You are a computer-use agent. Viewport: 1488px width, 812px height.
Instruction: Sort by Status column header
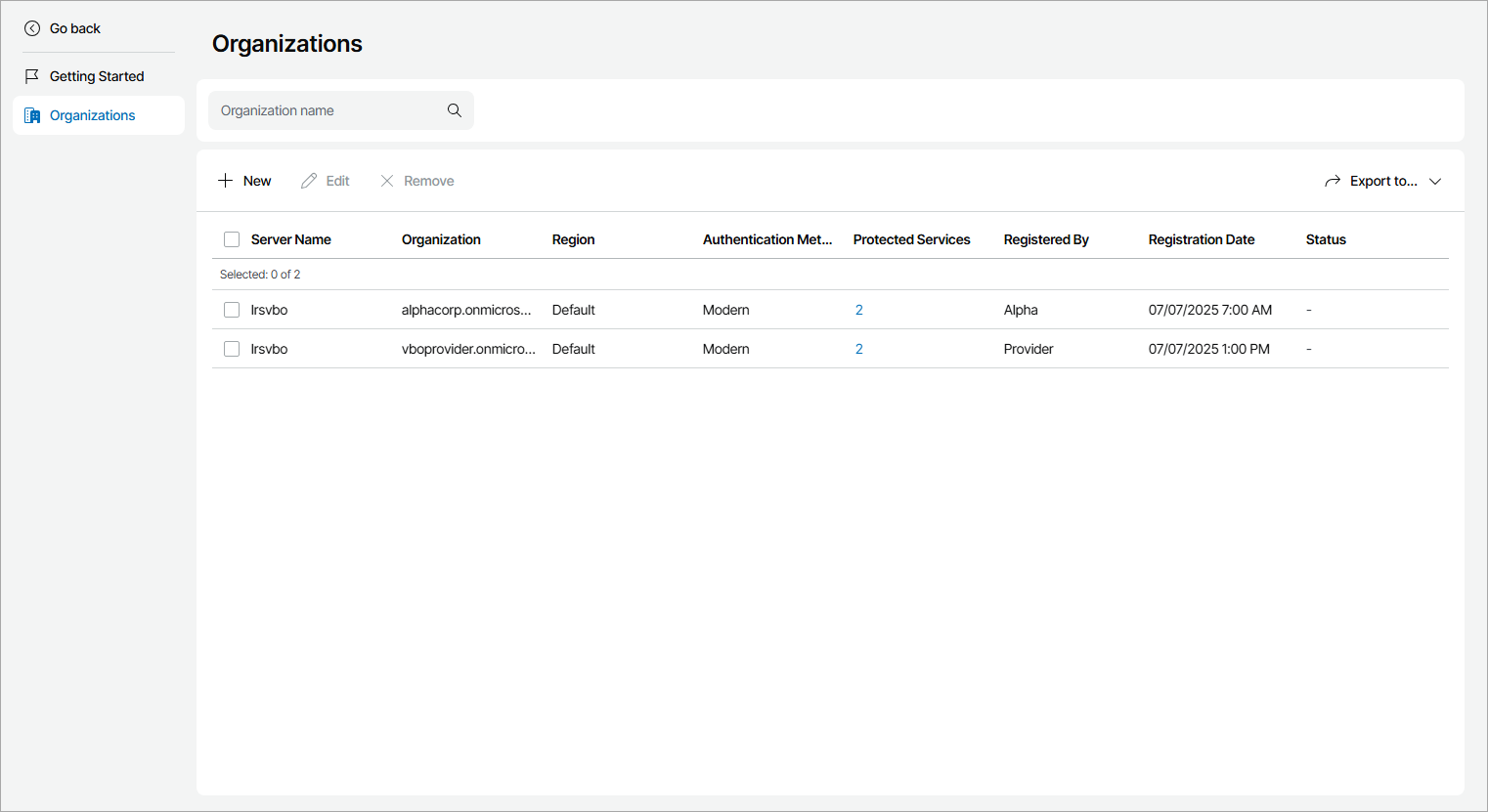point(1326,239)
